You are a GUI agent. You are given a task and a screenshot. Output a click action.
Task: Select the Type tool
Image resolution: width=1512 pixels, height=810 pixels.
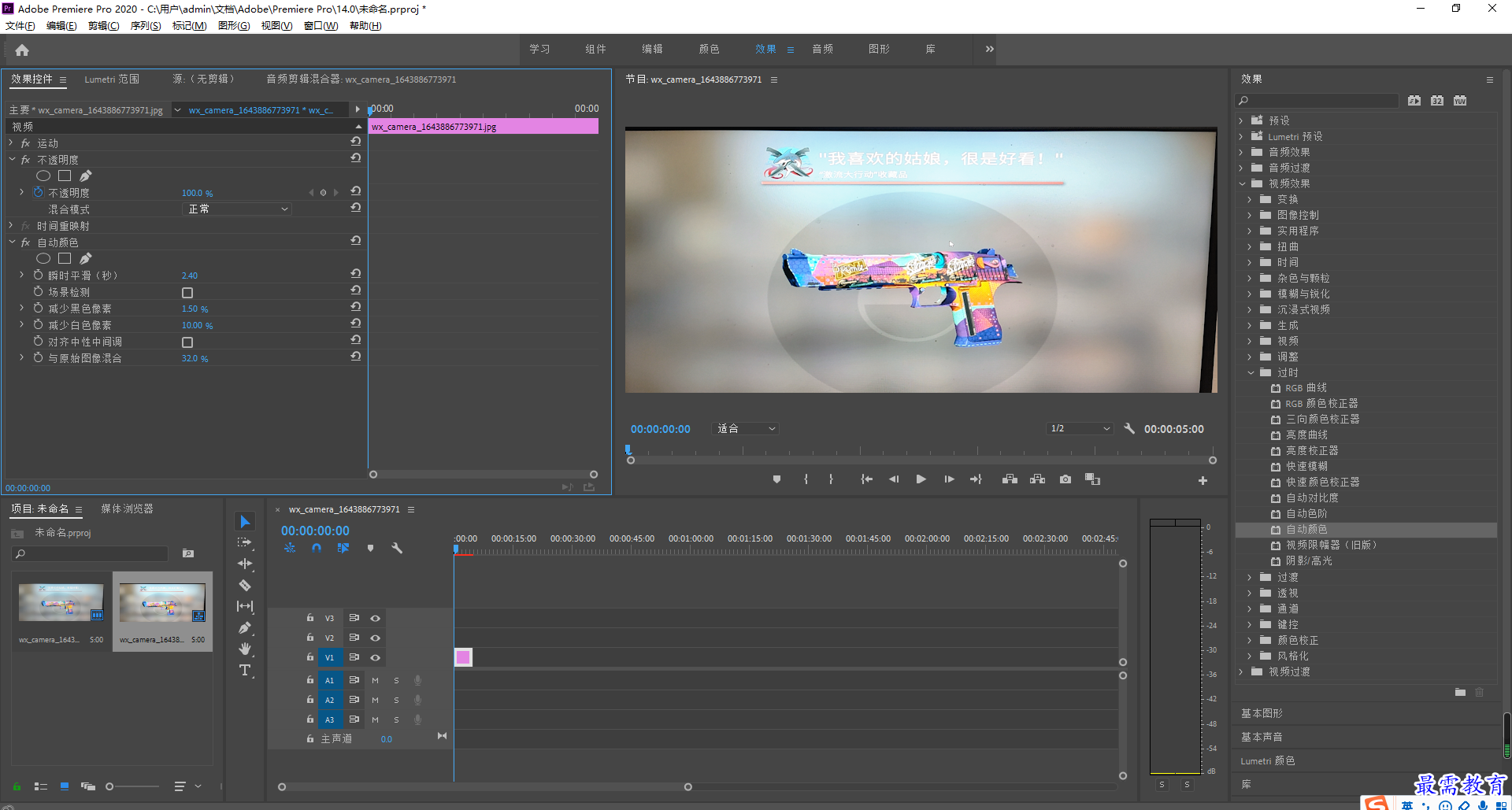coord(245,670)
